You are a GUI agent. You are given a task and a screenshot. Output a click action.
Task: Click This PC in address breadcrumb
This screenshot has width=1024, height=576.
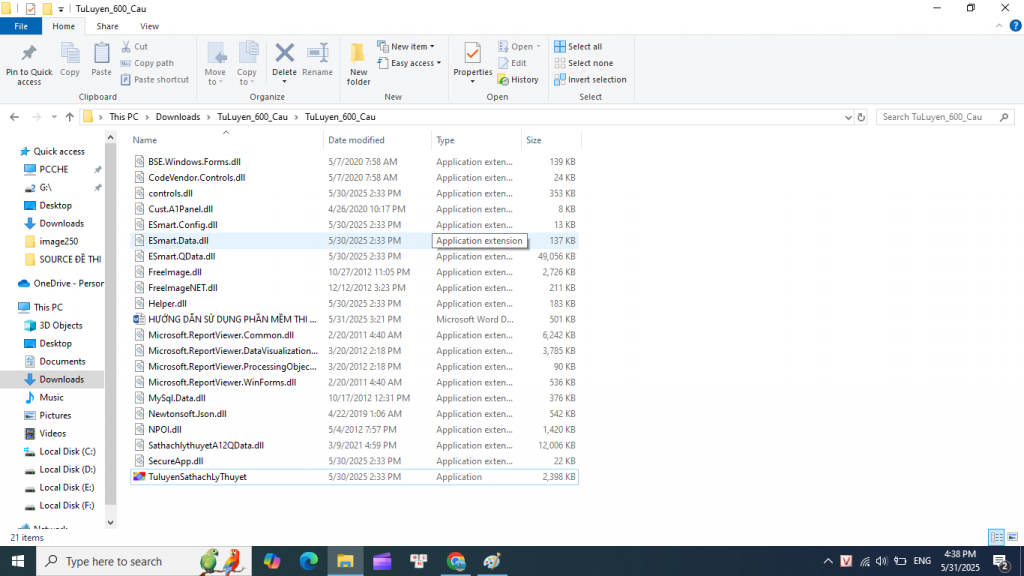123,117
